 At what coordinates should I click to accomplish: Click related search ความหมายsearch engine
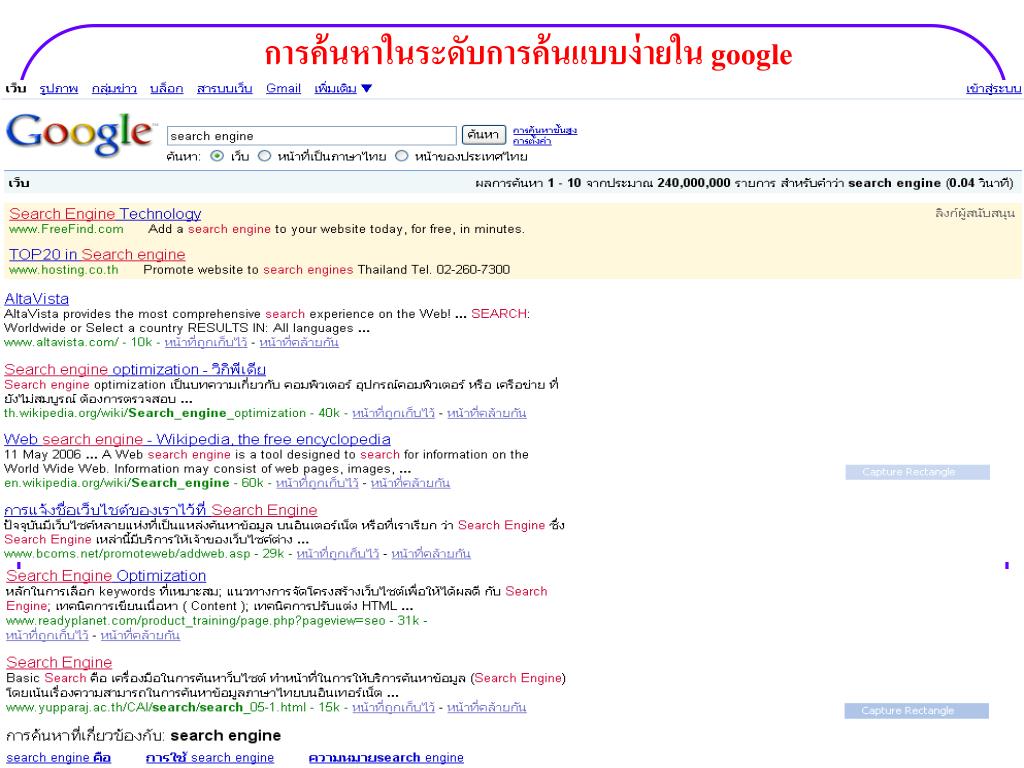coord(386,758)
